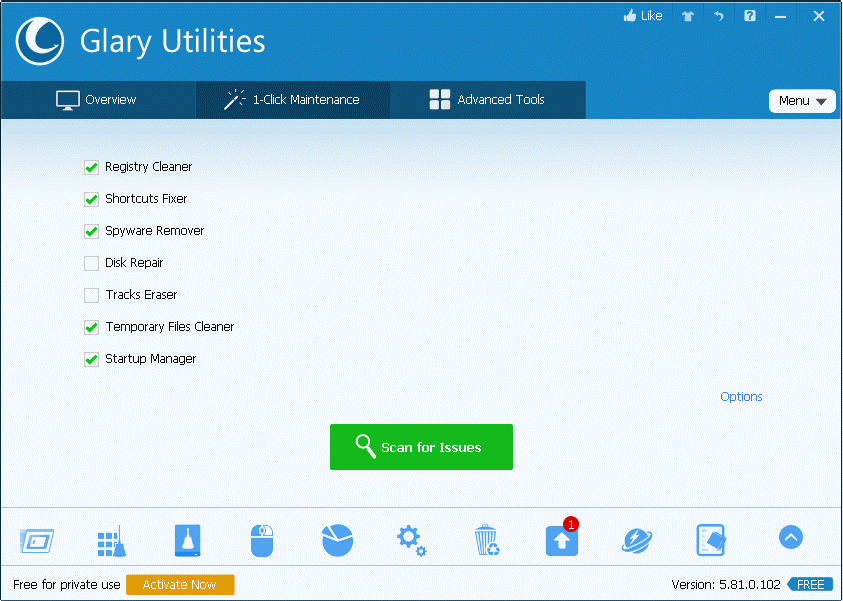Switch to the Advanced Tools tab
The width and height of the screenshot is (843, 601).
pos(488,100)
